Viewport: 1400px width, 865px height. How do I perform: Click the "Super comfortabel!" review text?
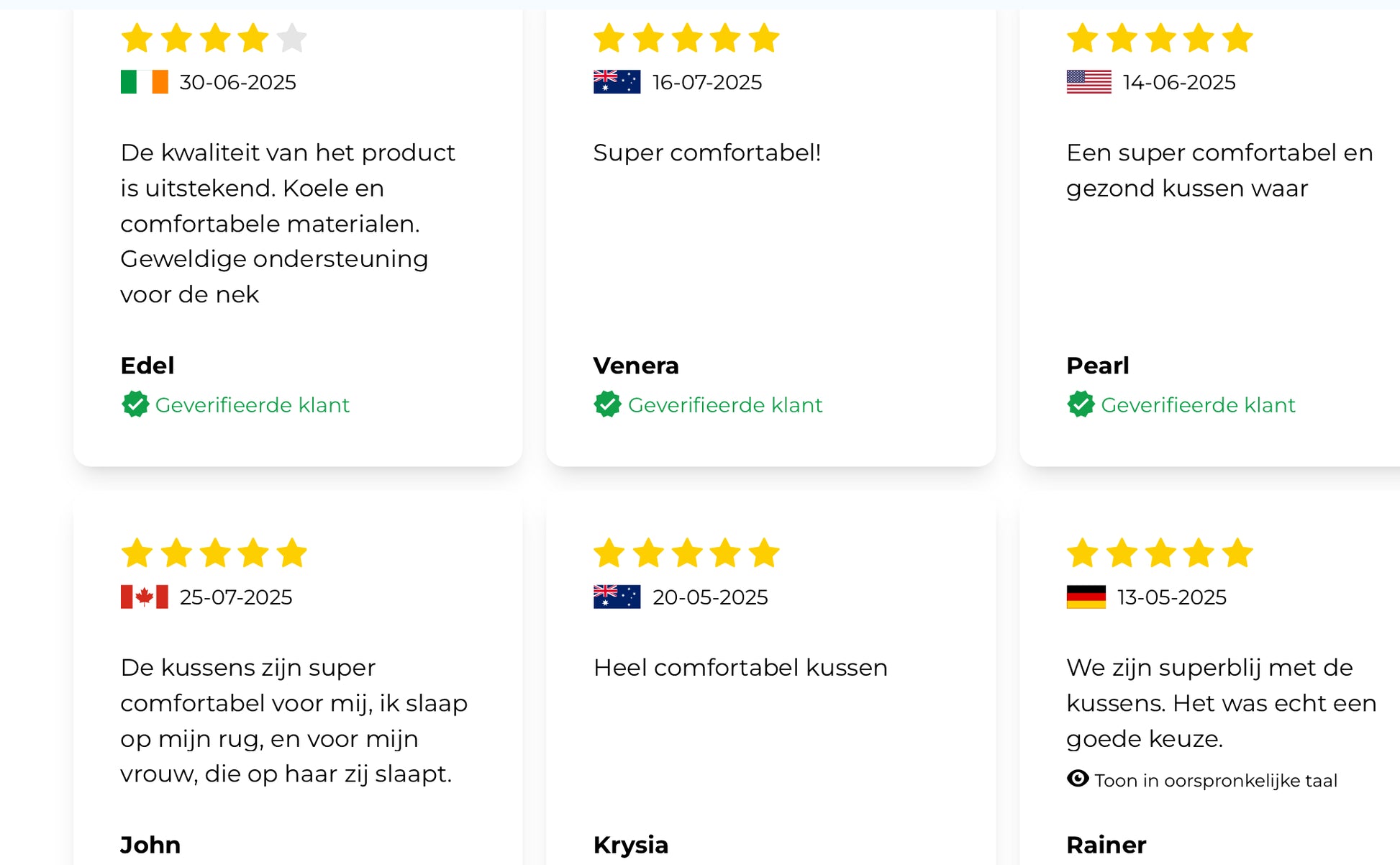point(706,153)
